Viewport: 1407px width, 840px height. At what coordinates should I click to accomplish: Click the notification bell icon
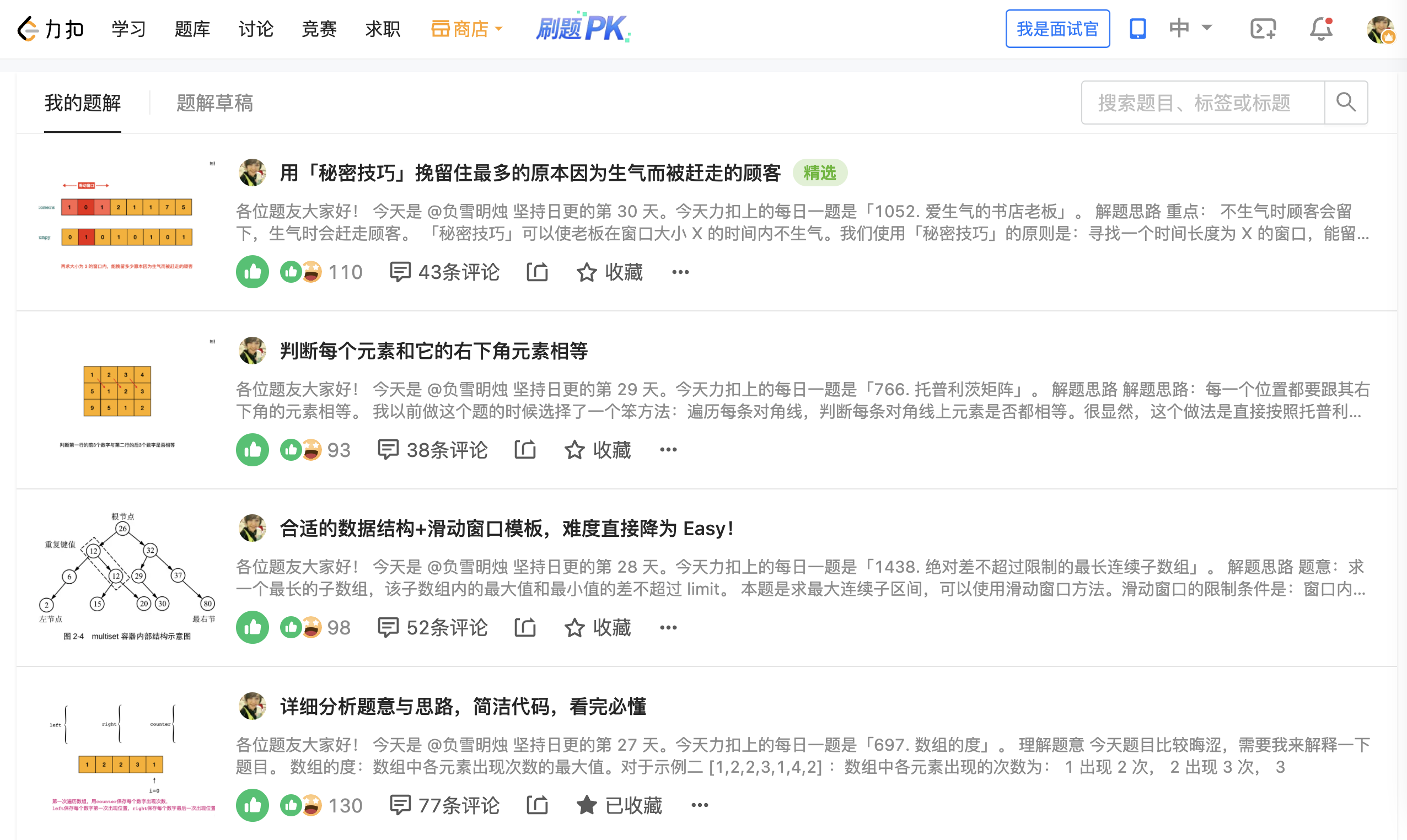click(1320, 28)
